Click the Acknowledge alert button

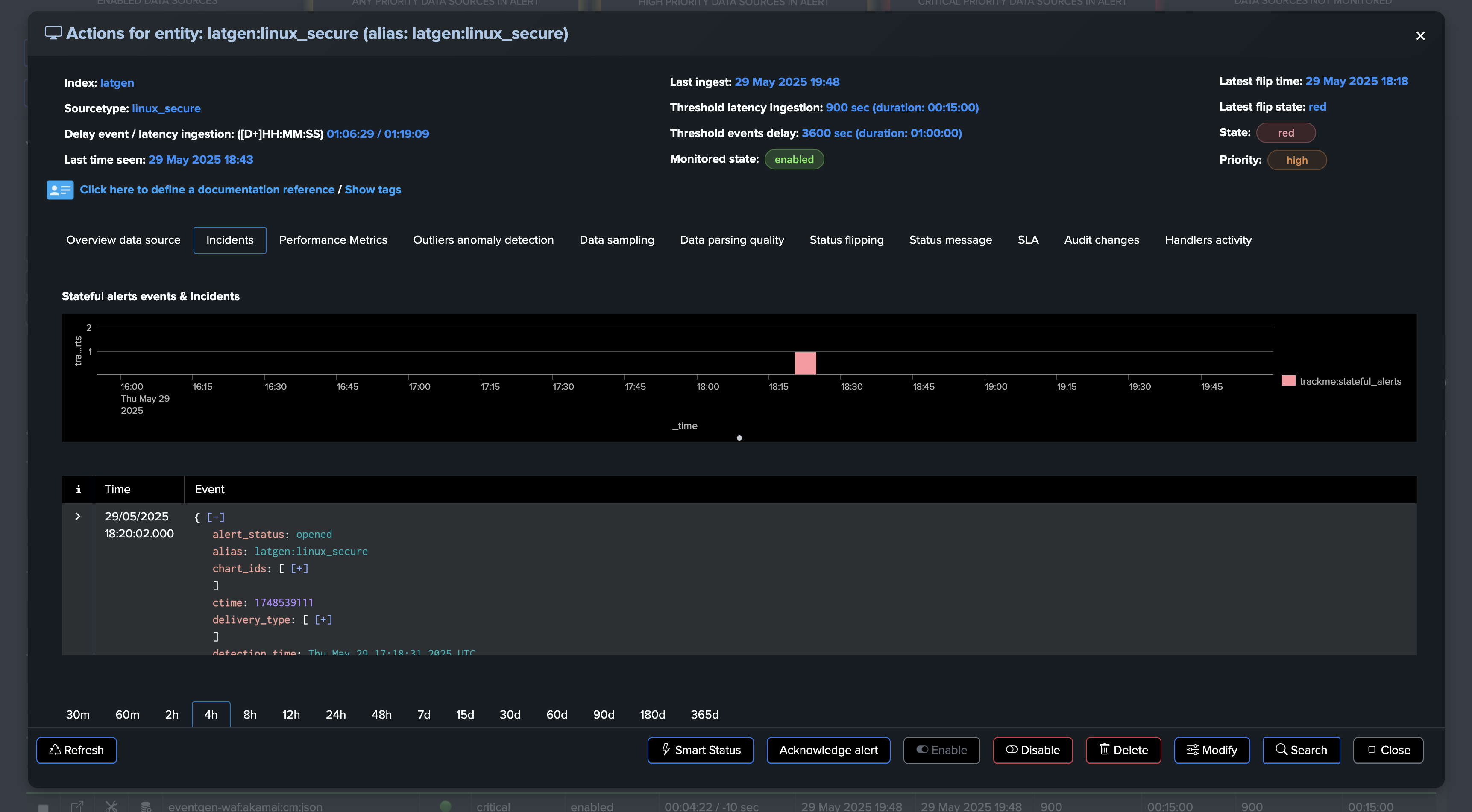pyautogui.click(x=828, y=750)
